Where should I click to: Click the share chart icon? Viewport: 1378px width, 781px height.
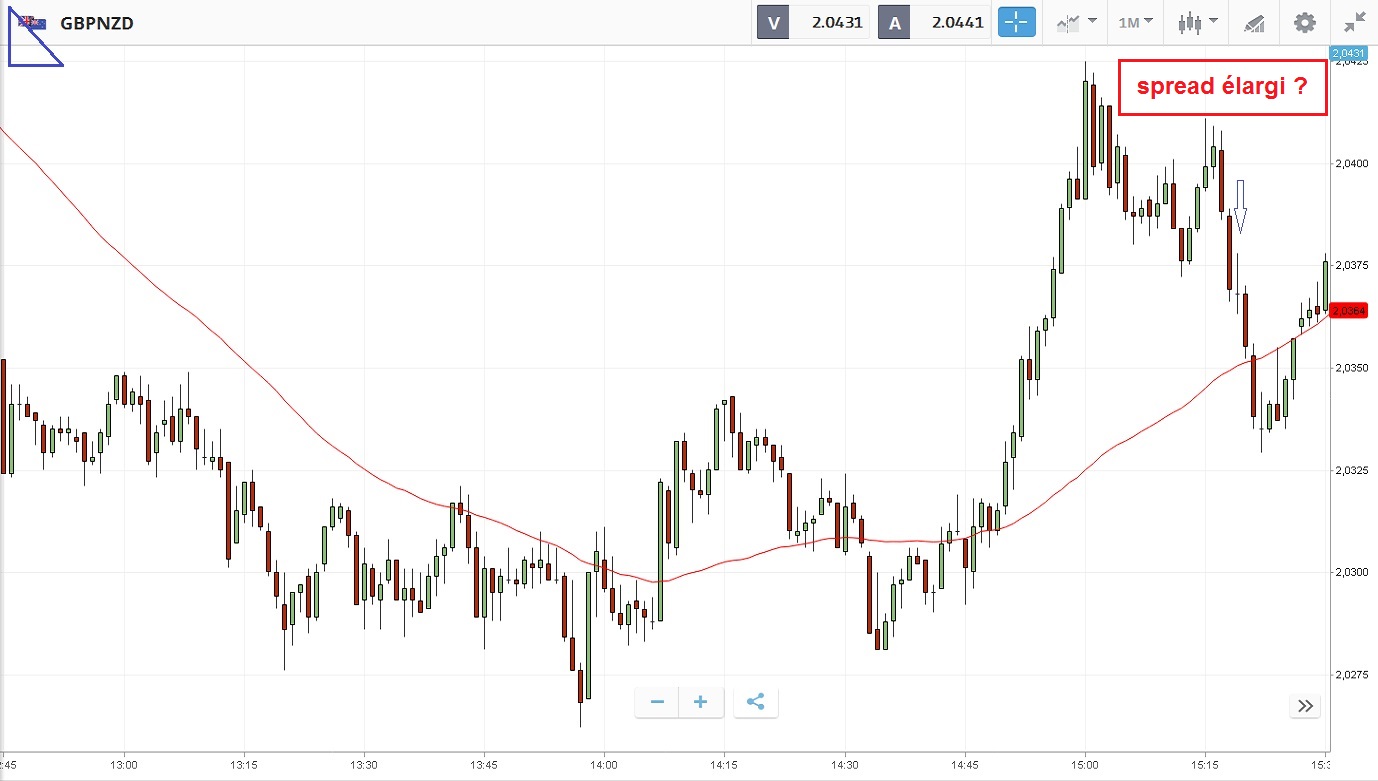[x=755, y=702]
